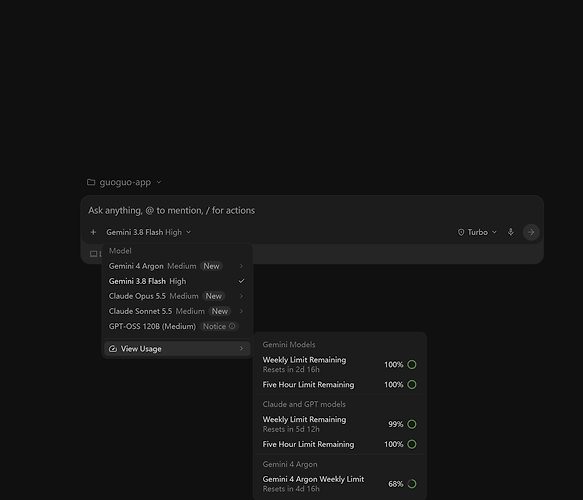Click Claude and GPT weekly 99% progress ring
Screen dimensions: 583x500
(412, 424)
